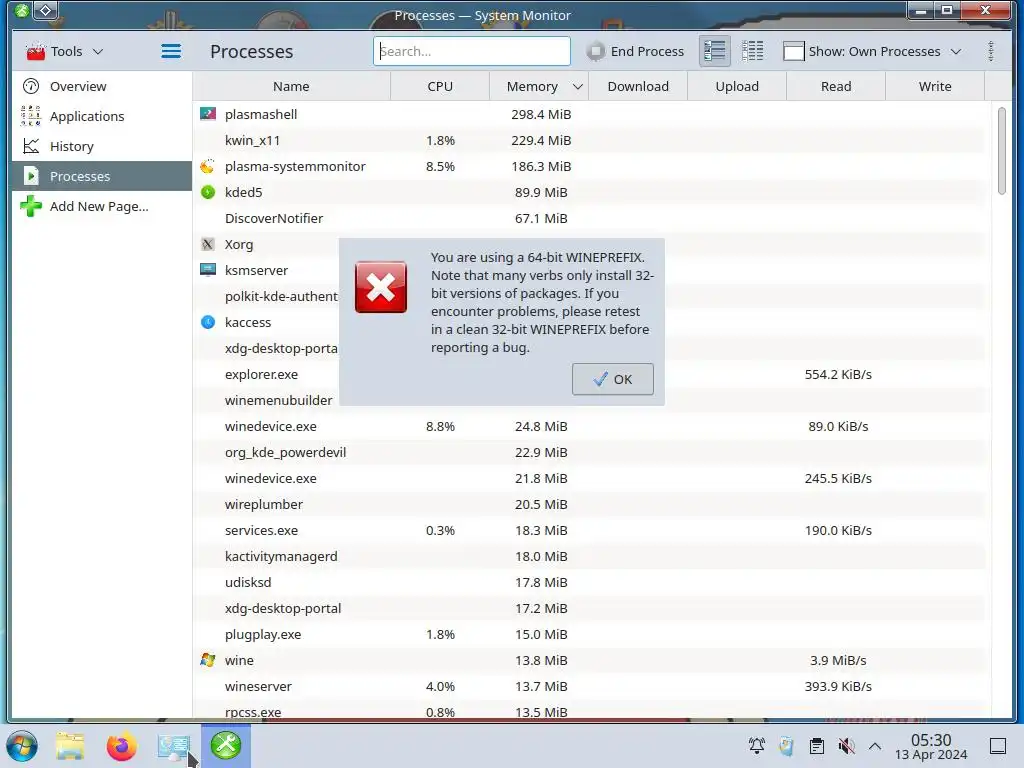
Task: Select the DiscoverNotifier row
Action: point(589,218)
